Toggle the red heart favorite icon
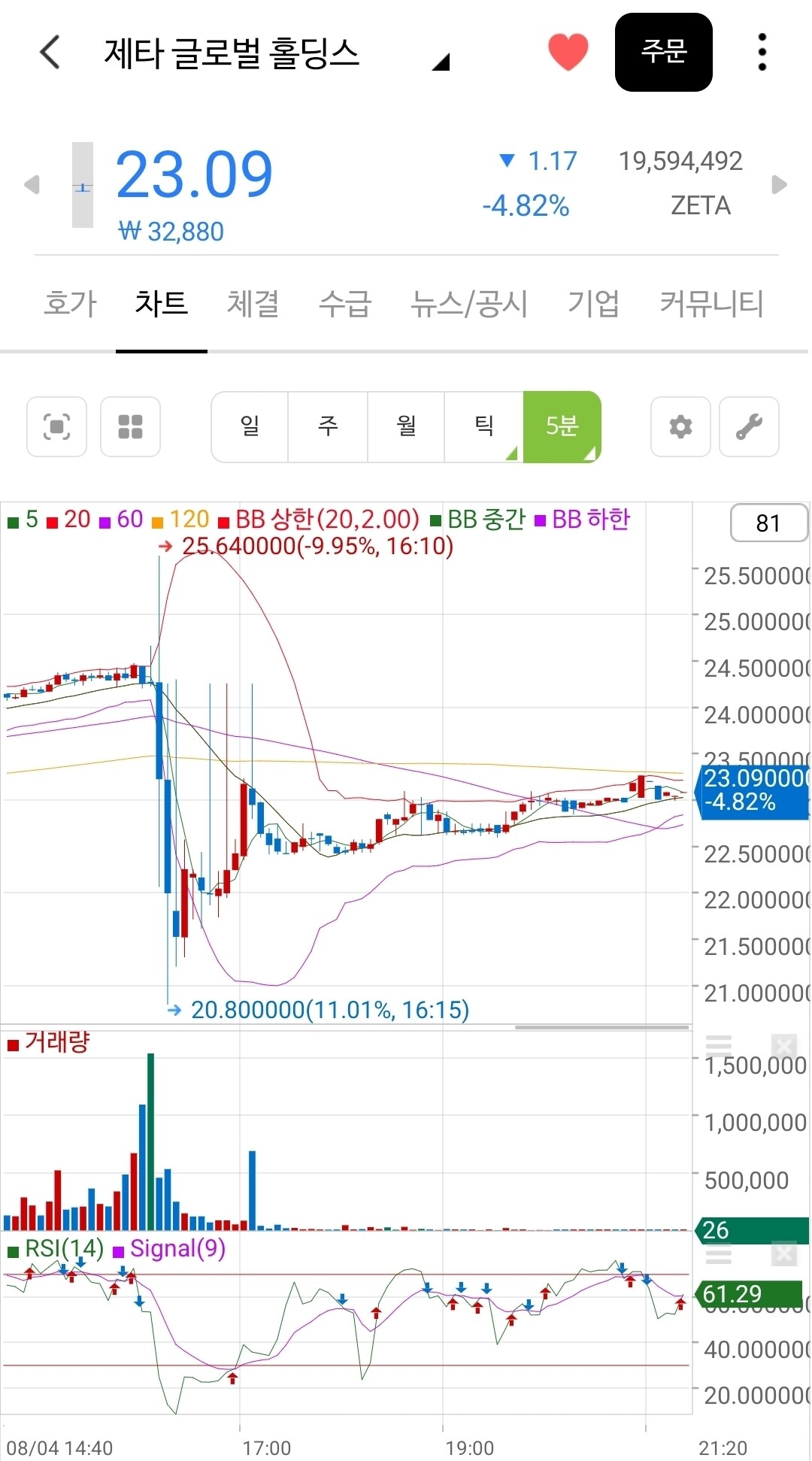Image resolution: width=812 pixels, height=1461 pixels. click(568, 52)
